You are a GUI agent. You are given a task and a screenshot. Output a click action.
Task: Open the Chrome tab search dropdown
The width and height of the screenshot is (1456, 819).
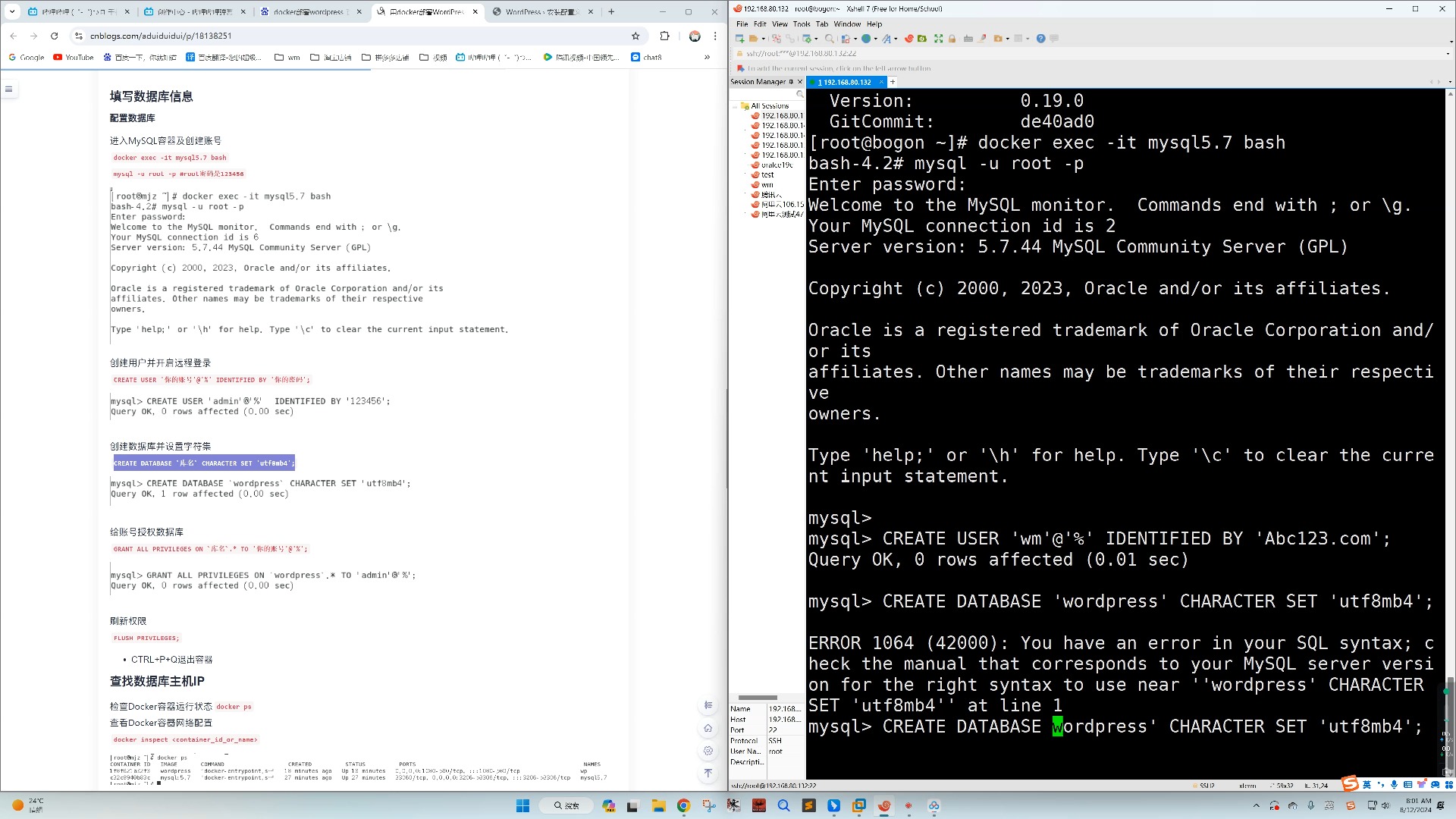pyautogui.click(x=12, y=11)
